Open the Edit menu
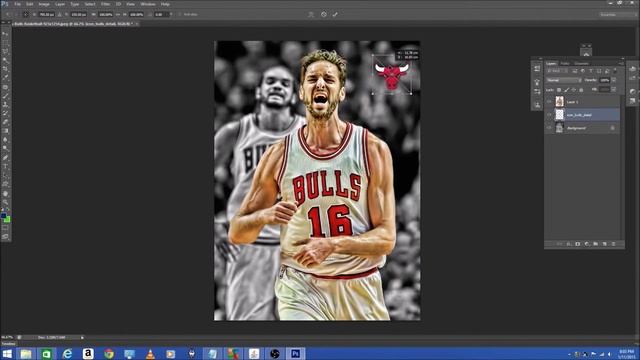The height and width of the screenshot is (360, 640). (29, 4)
